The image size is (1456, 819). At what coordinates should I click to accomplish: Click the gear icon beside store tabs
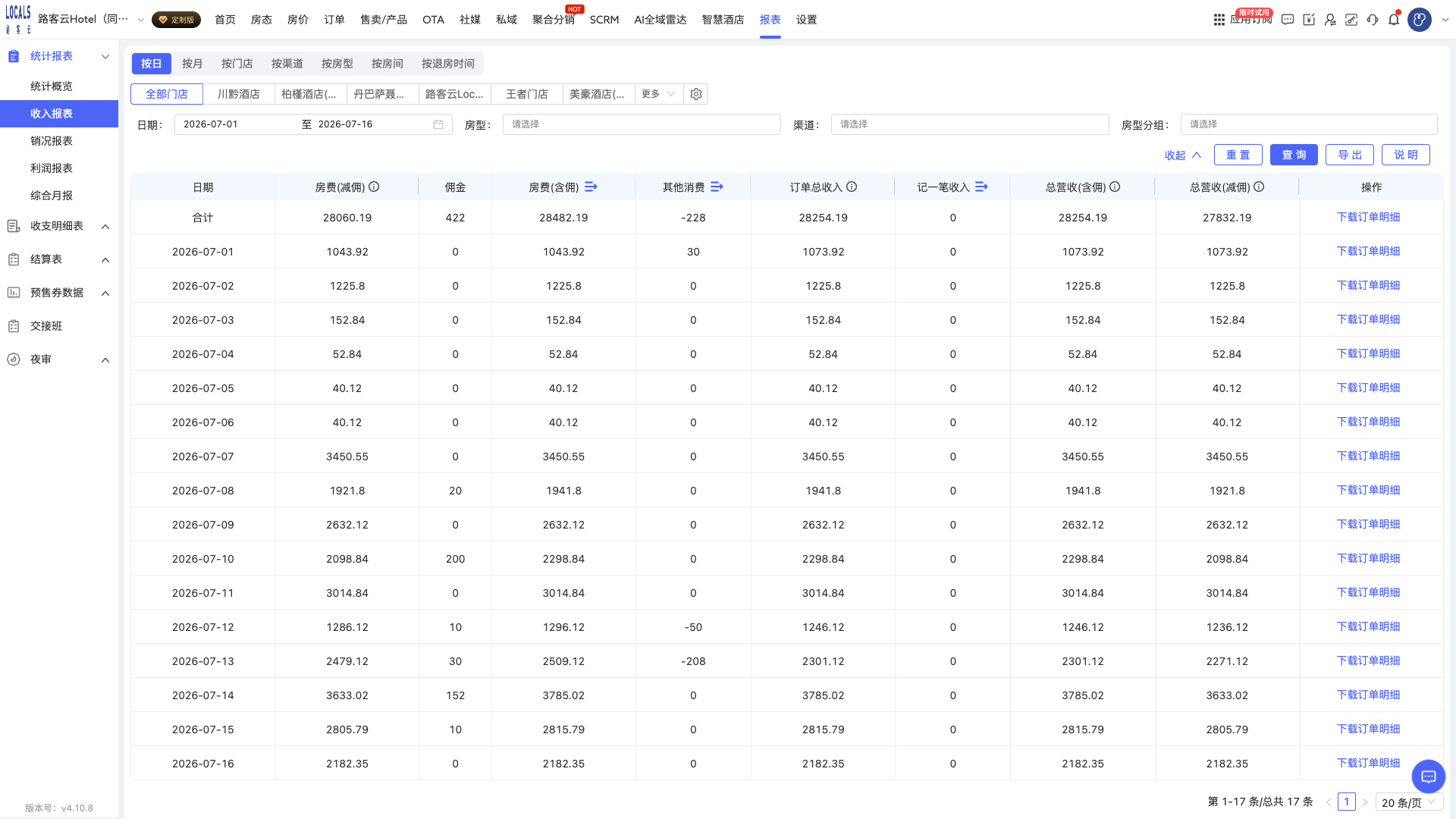[x=696, y=94]
